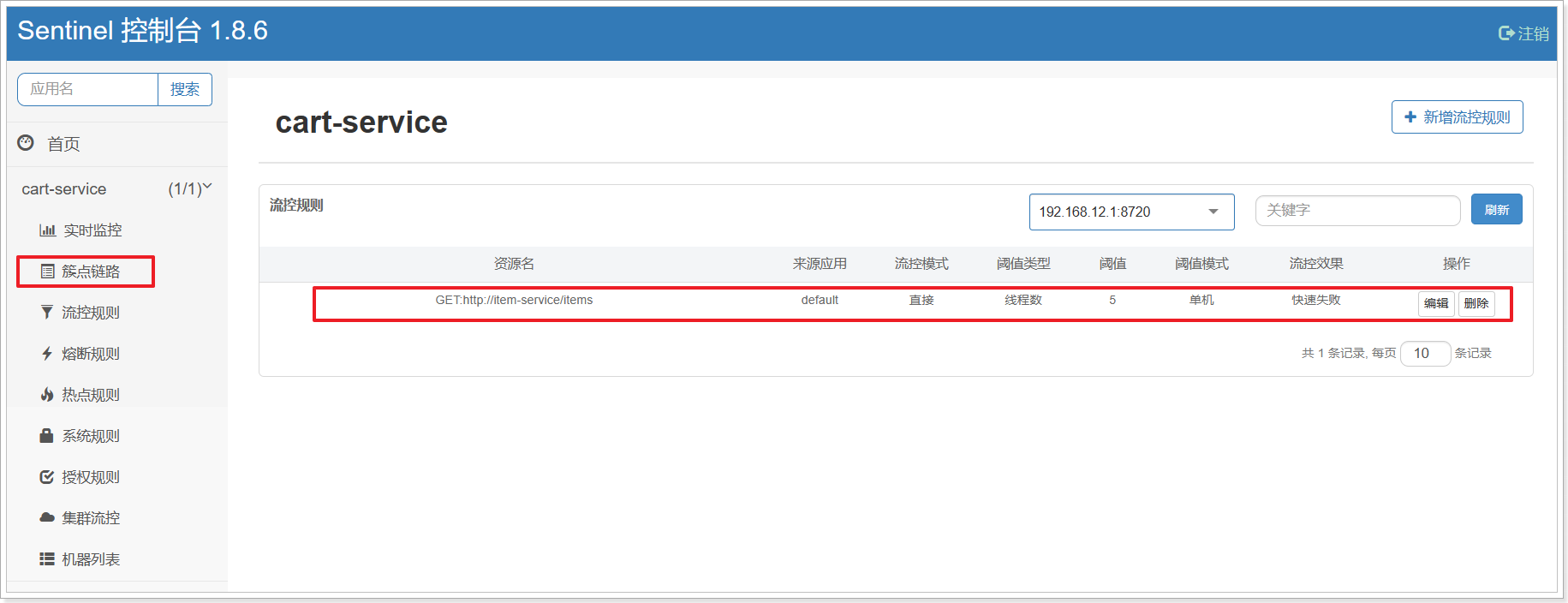
Task: Click the lock icon for 系统规则
Action: 47,436
